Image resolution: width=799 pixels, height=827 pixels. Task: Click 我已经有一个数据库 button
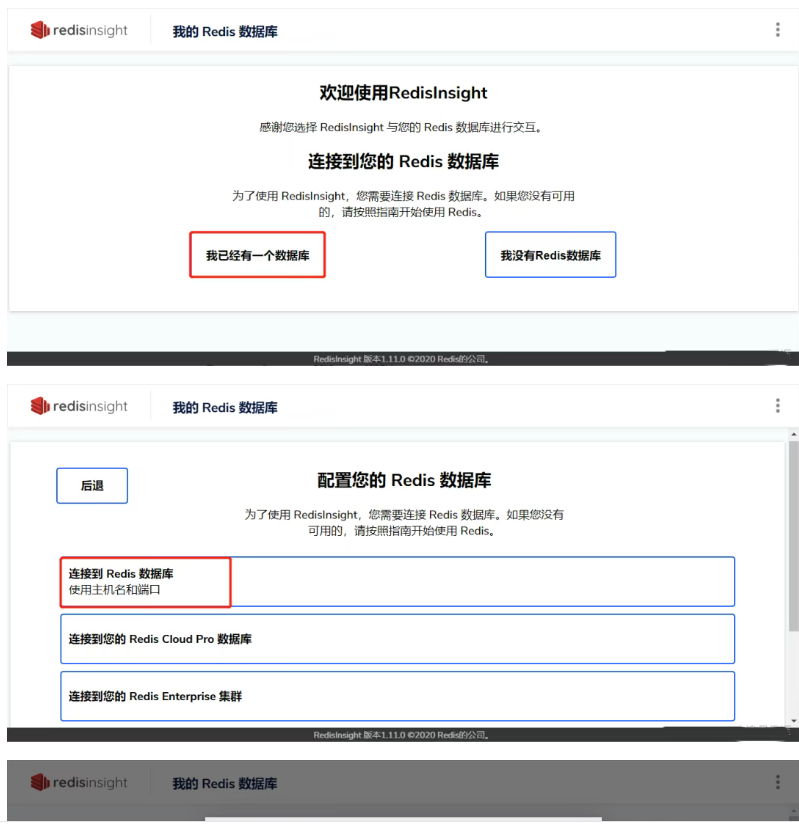(x=257, y=255)
